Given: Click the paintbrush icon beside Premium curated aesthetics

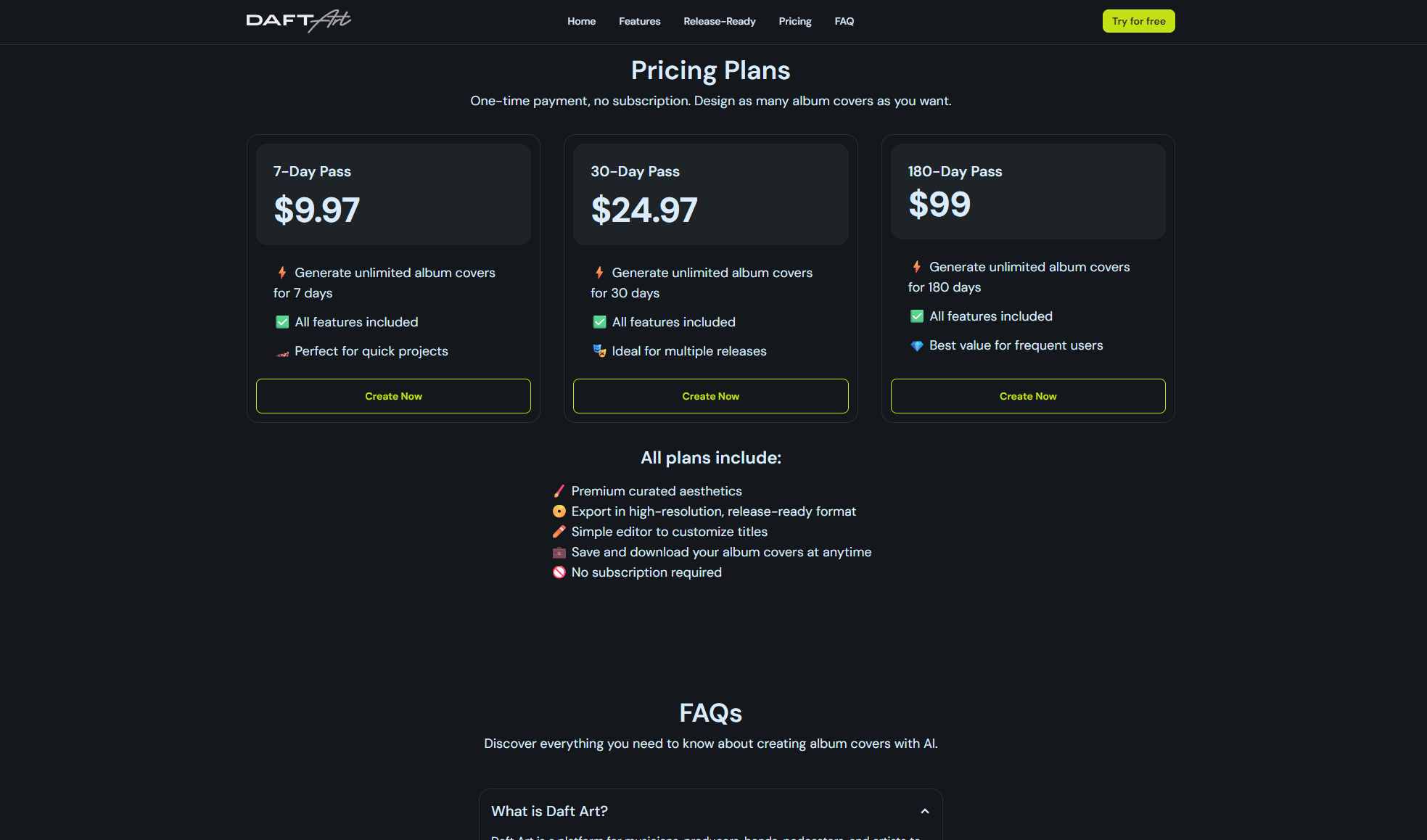Looking at the screenshot, I should point(559,491).
